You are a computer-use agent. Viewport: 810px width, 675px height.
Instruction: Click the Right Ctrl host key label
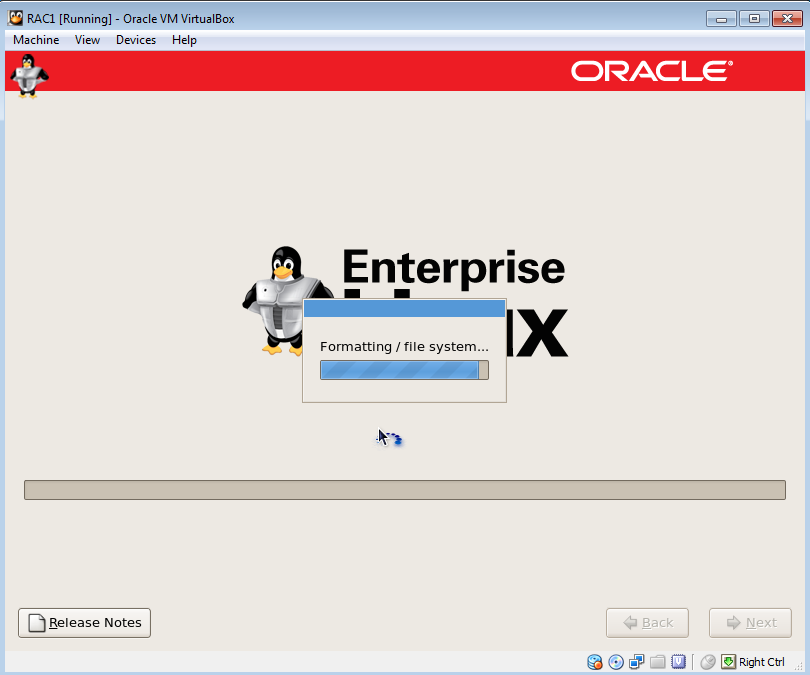761,662
